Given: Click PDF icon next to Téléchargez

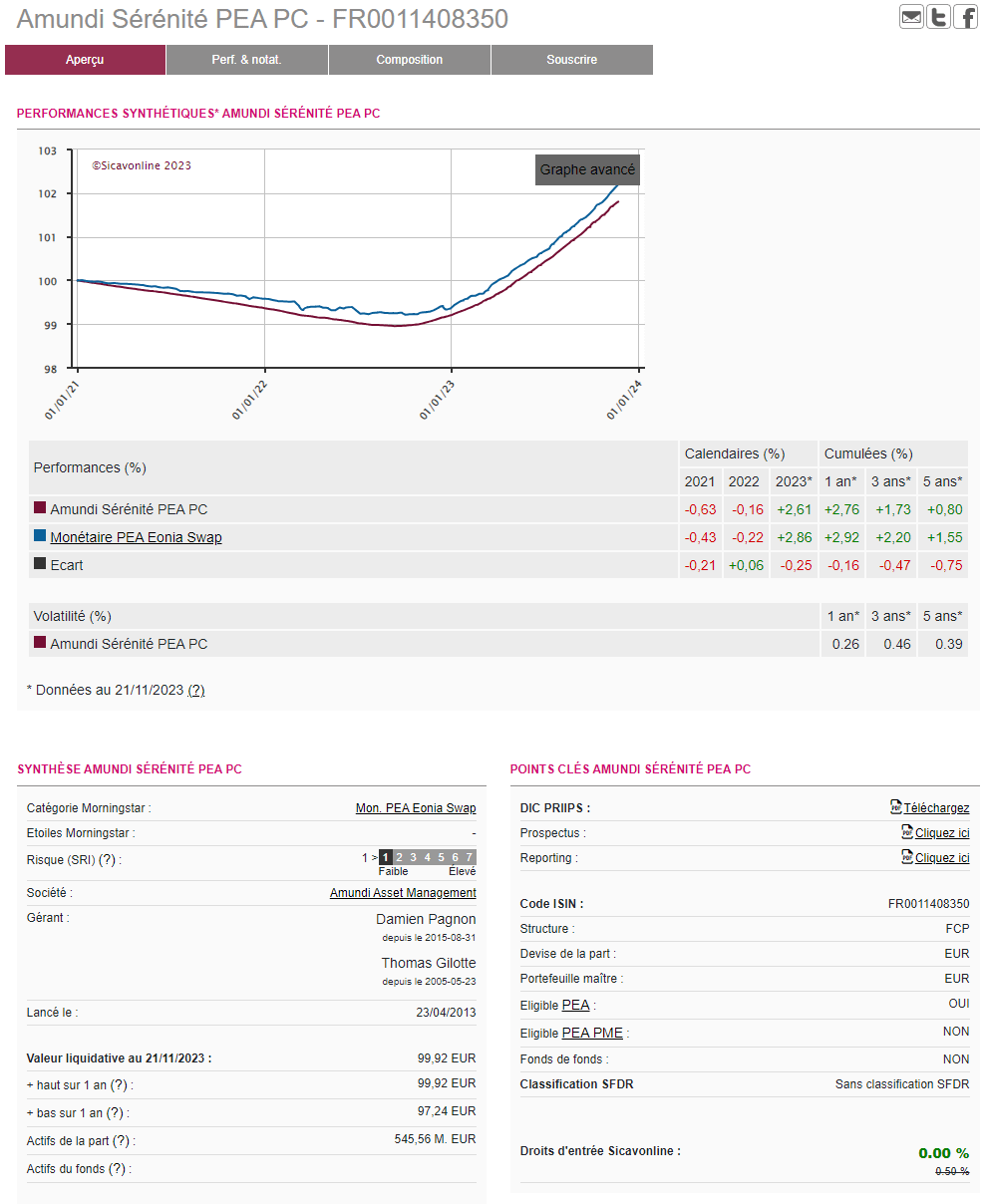Looking at the screenshot, I should (895, 807).
